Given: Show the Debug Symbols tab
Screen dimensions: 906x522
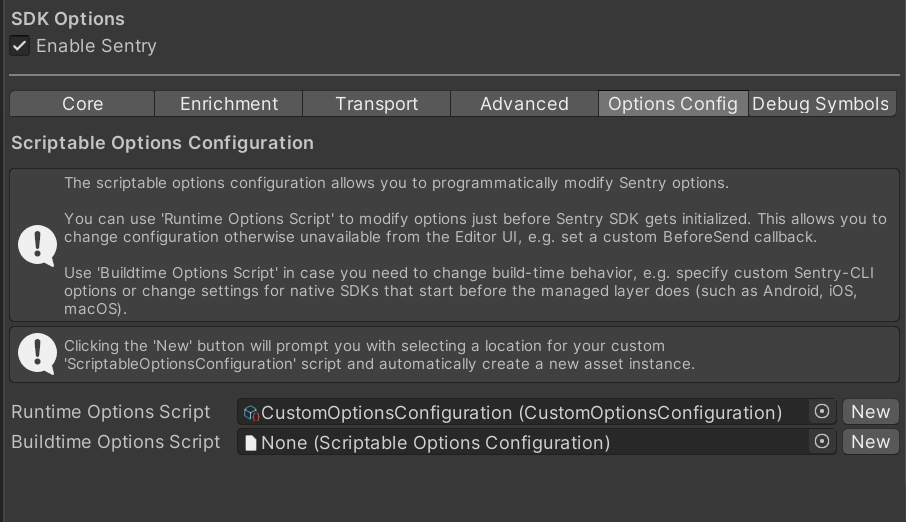Looking at the screenshot, I should (820, 104).
